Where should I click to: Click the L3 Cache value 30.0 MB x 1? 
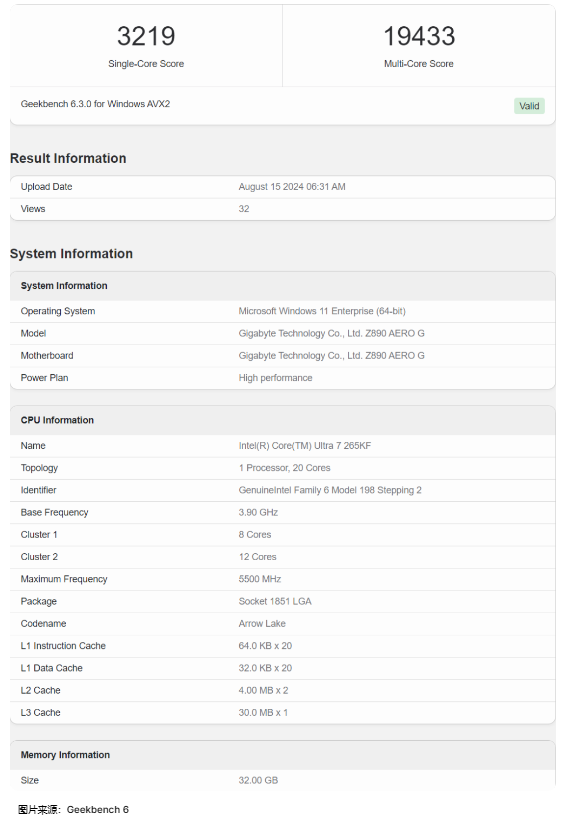pyautogui.click(x=263, y=712)
